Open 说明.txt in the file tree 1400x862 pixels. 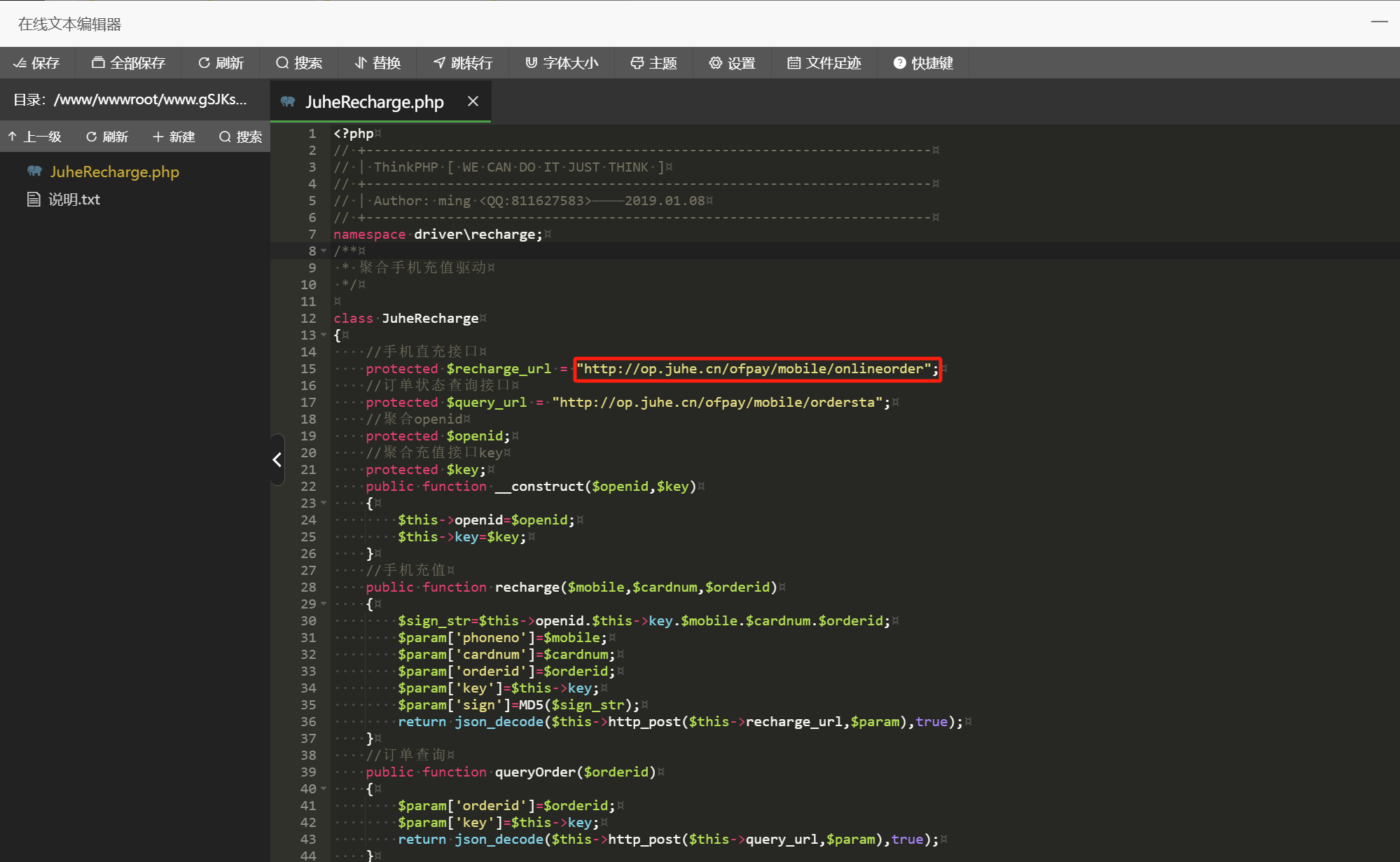tap(74, 200)
